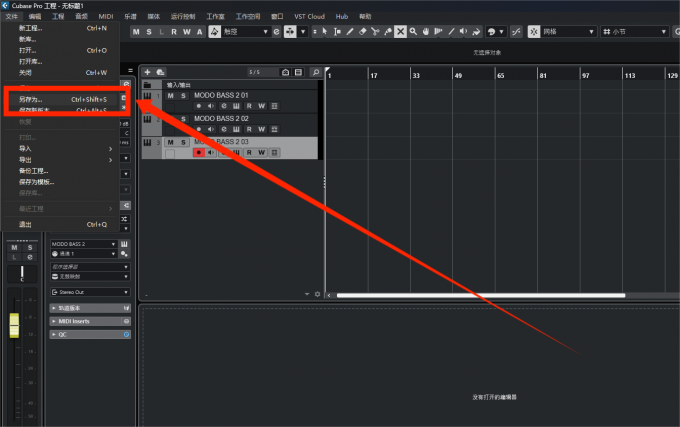Select the Time Warp tool

point(438,32)
